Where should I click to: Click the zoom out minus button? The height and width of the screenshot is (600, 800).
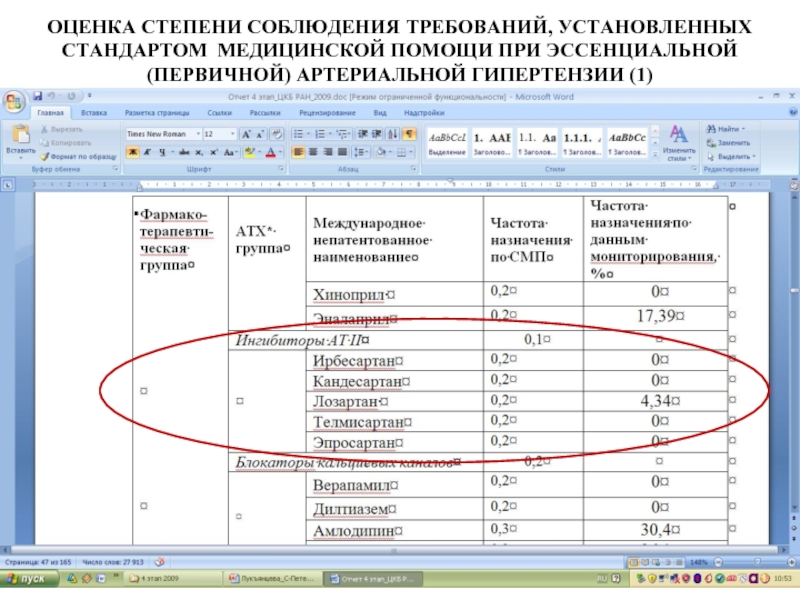point(718,562)
